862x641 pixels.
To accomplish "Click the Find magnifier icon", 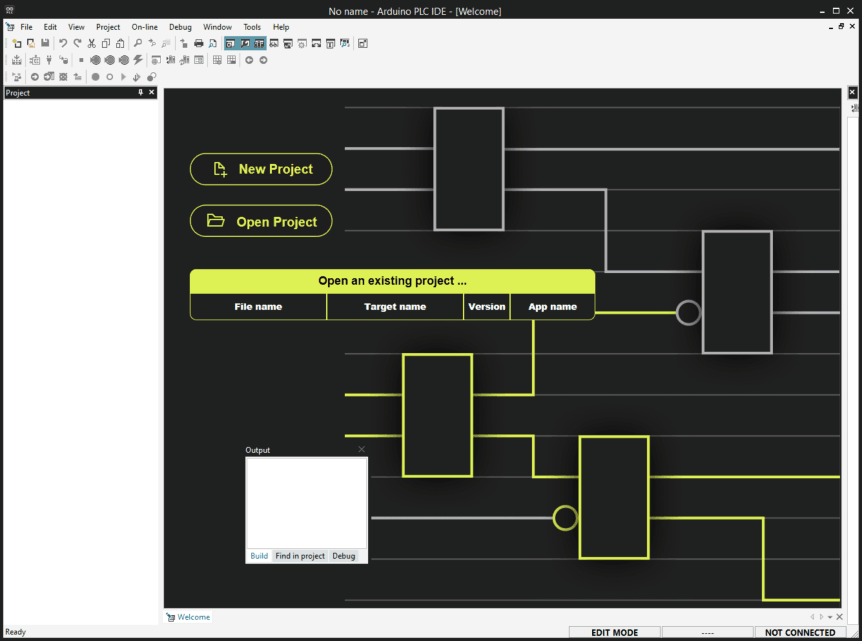I will [138, 44].
